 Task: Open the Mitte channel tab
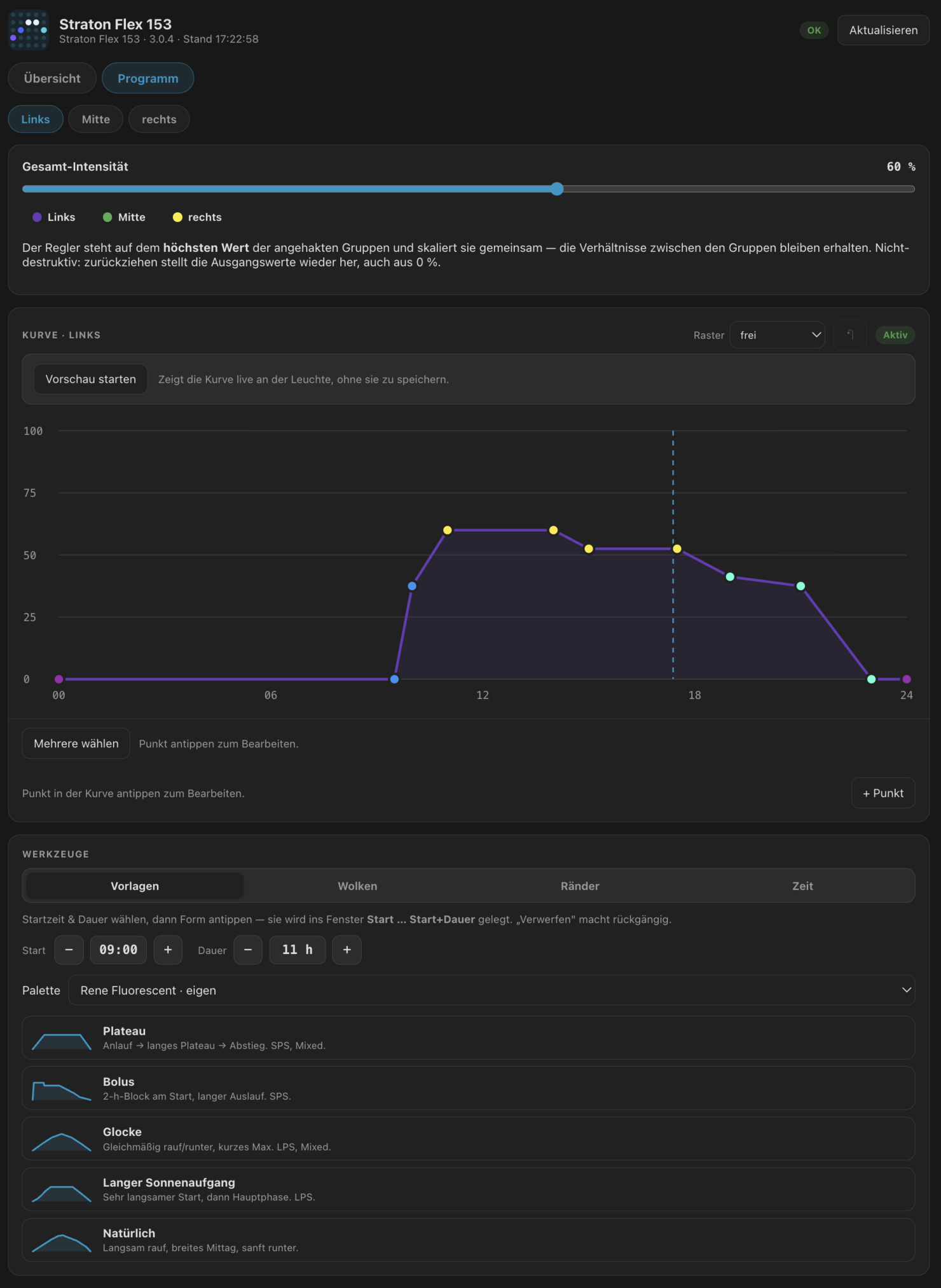tap(96, 119)
